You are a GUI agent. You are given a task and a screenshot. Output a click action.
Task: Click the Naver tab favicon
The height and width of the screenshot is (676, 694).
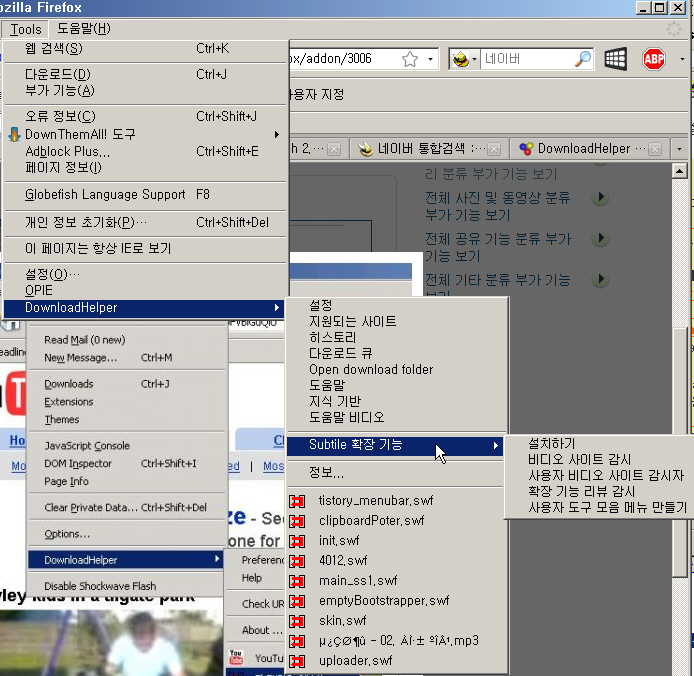pyautogui.click(x=366, y=149)
